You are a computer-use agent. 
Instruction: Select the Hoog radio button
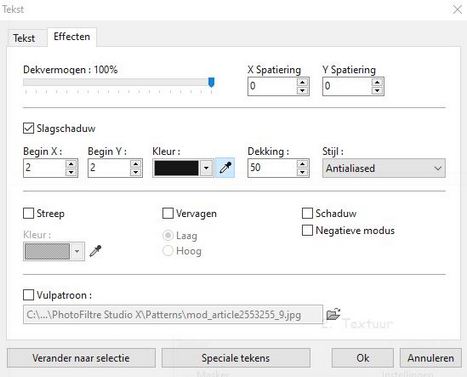point(168,251)
